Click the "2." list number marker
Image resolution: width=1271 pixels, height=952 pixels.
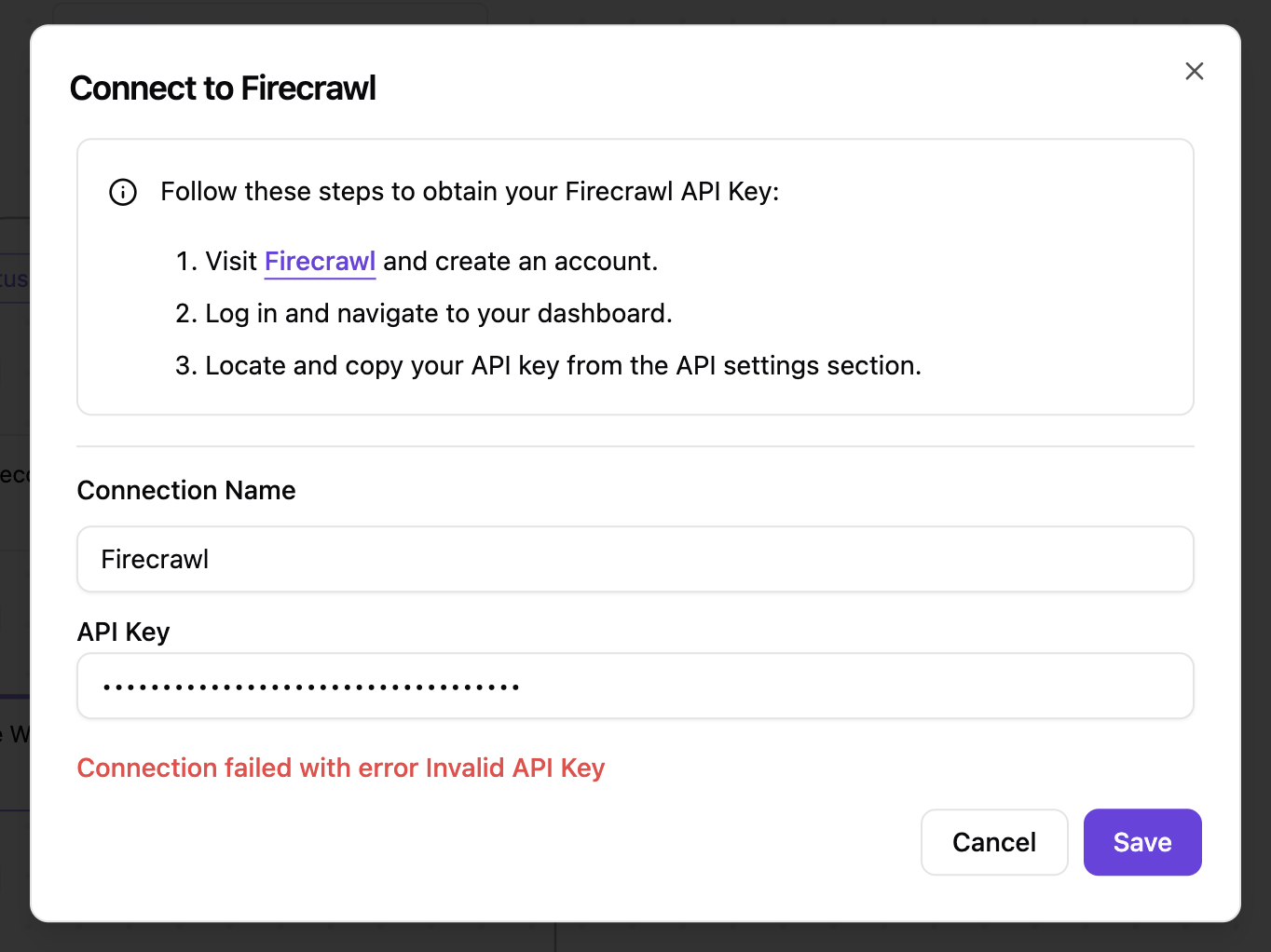pyautogui.click(x=186, y=314)
